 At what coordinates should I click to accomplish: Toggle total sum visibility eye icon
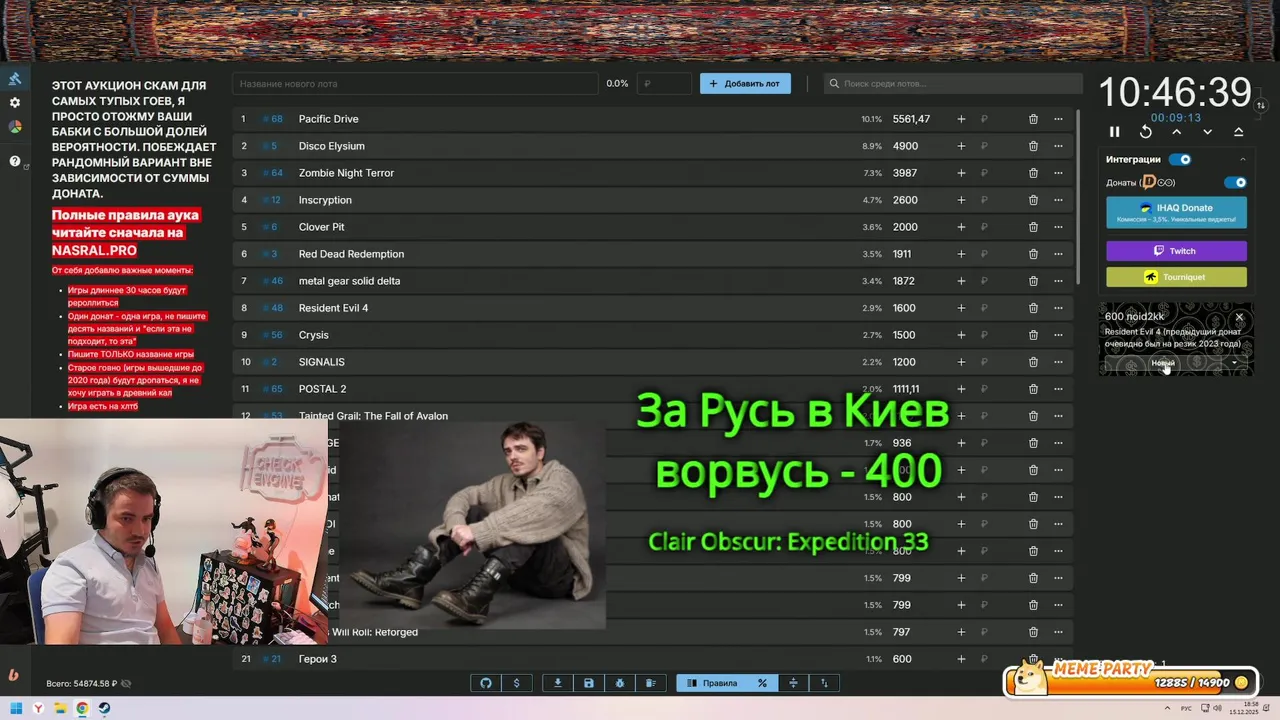coord(126,684)
